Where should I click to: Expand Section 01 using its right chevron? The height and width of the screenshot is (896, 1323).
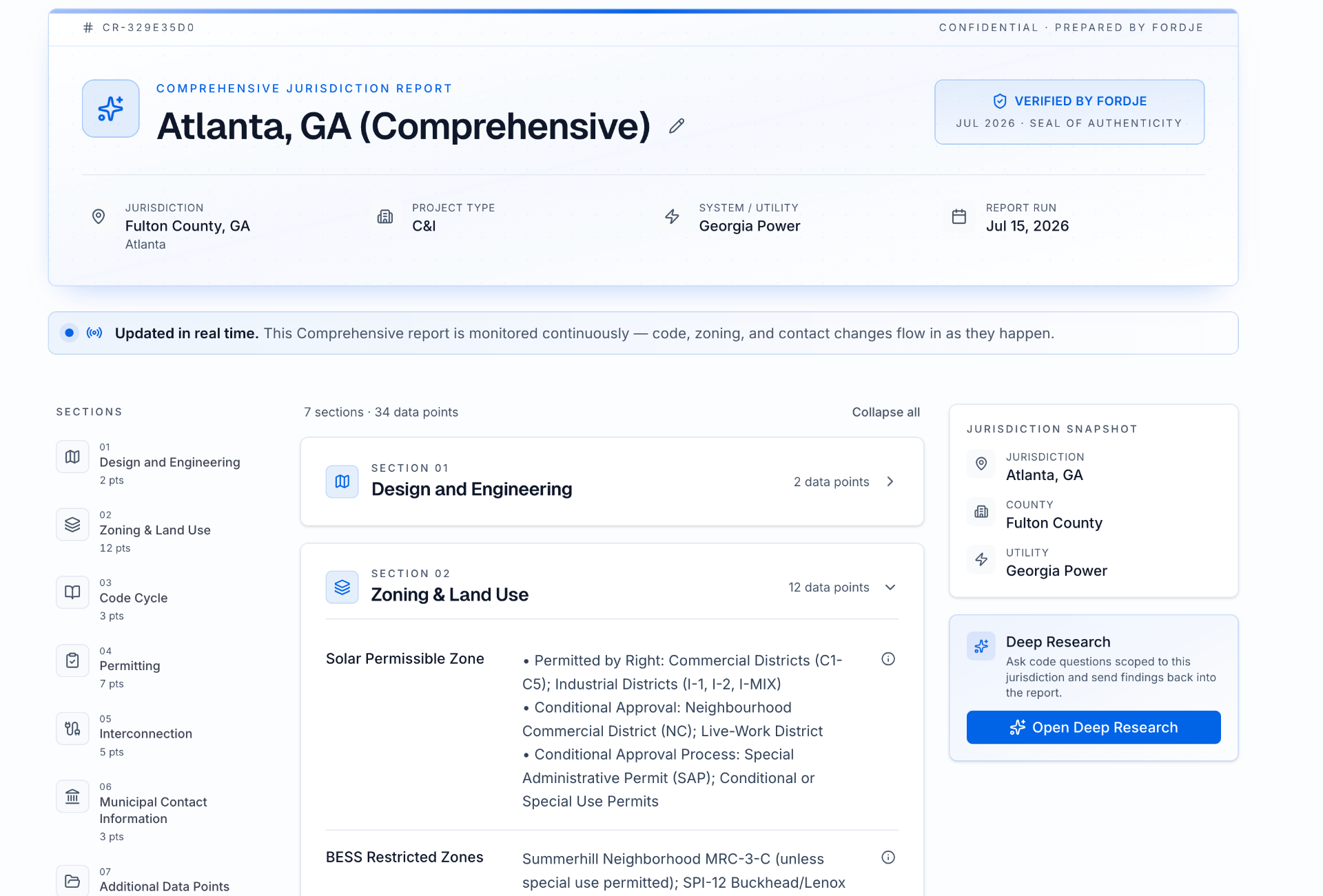click(890, 481)
